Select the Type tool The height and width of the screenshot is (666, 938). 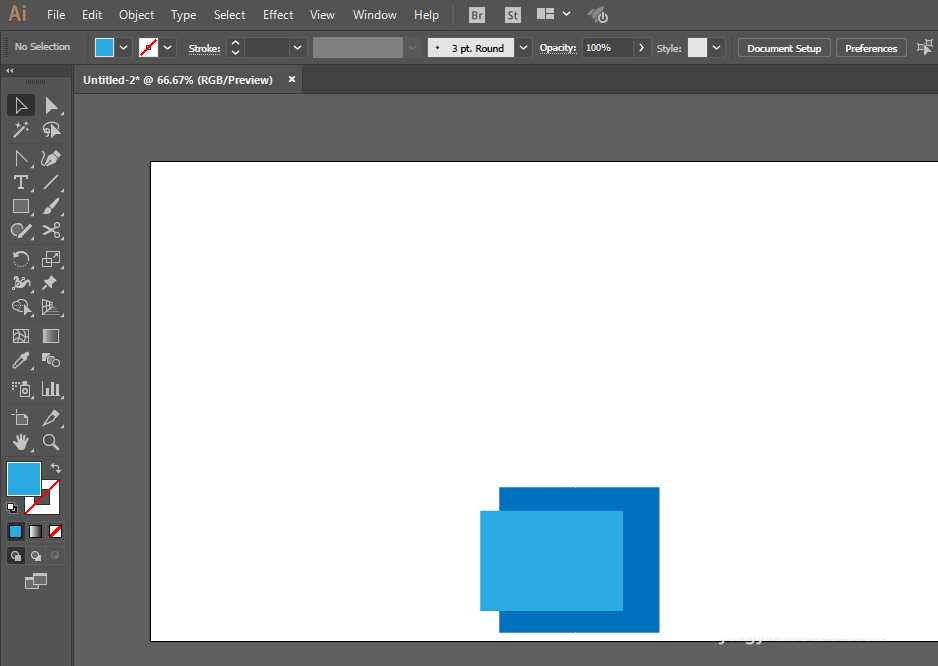click(x=20, y=182)
